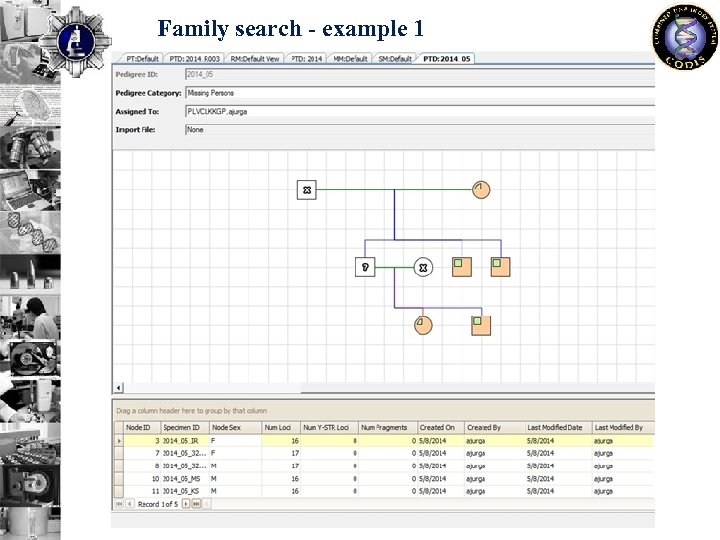This screenshot has width=720, height=540.
Task: Select the grandmother circle node at top right
Action: (481, 190)
